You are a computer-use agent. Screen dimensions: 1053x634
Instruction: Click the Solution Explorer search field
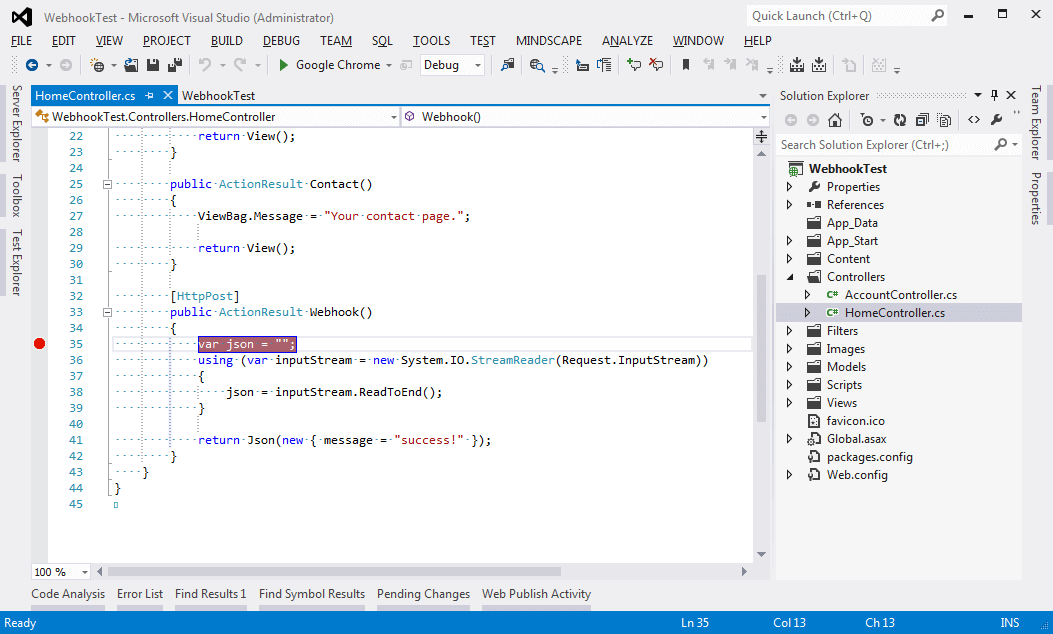(x=885, y=145)
